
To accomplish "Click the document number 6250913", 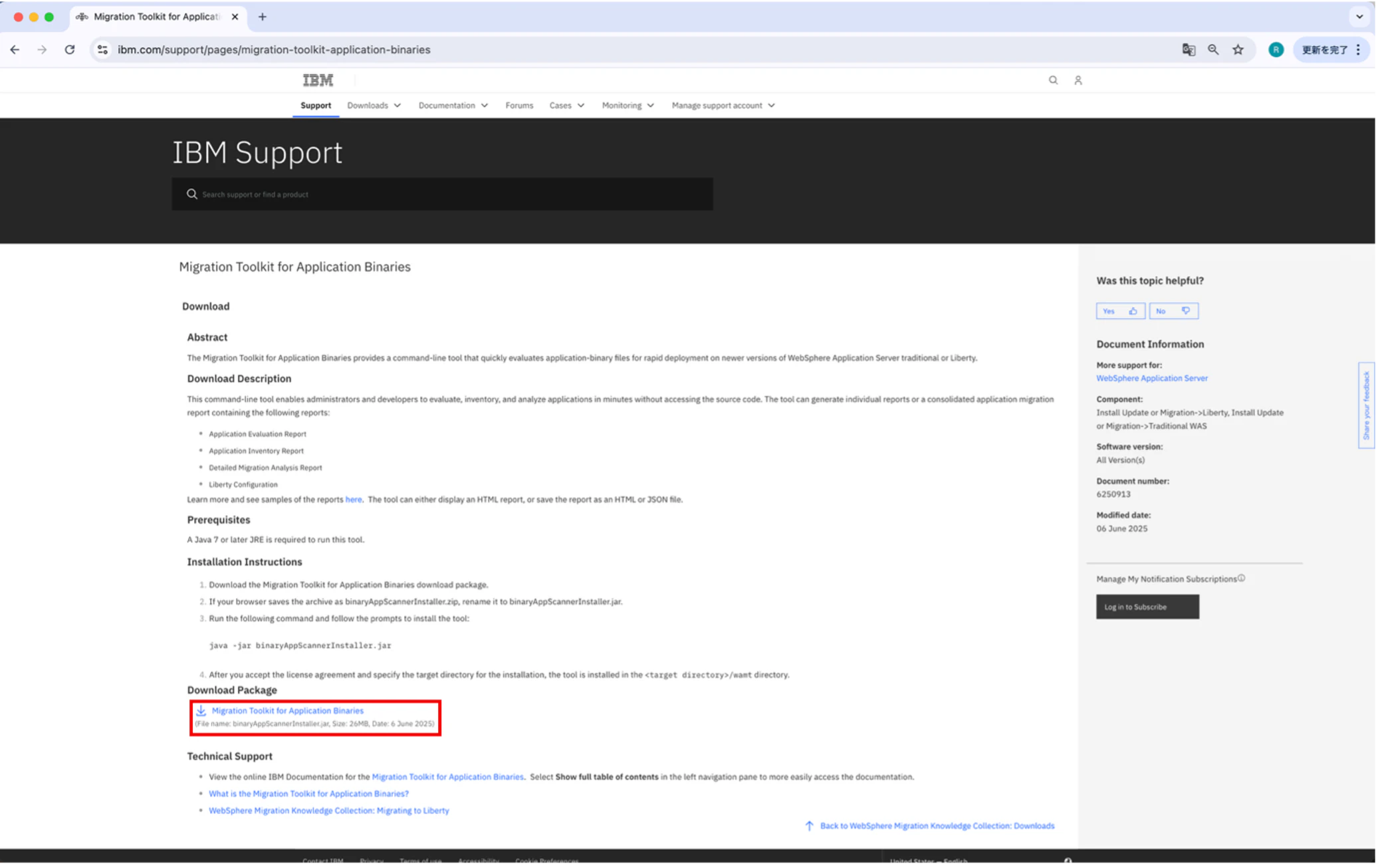I will click(x=1113, y=494).
